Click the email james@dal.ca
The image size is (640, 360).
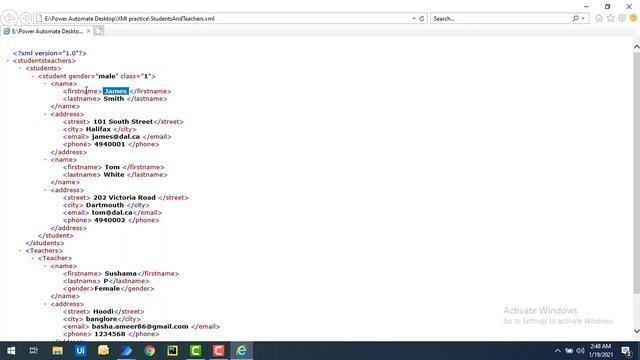point(116,137)
